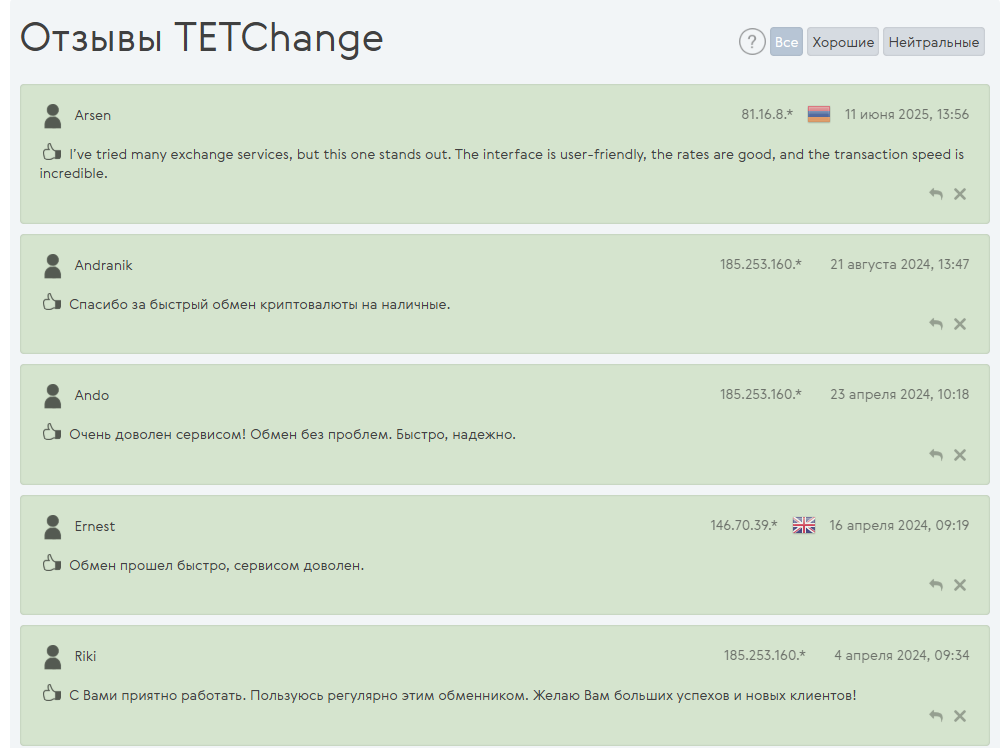Delete Arsen's review with X icon
Screen dimensions: 1000x748
coord(960,194)
